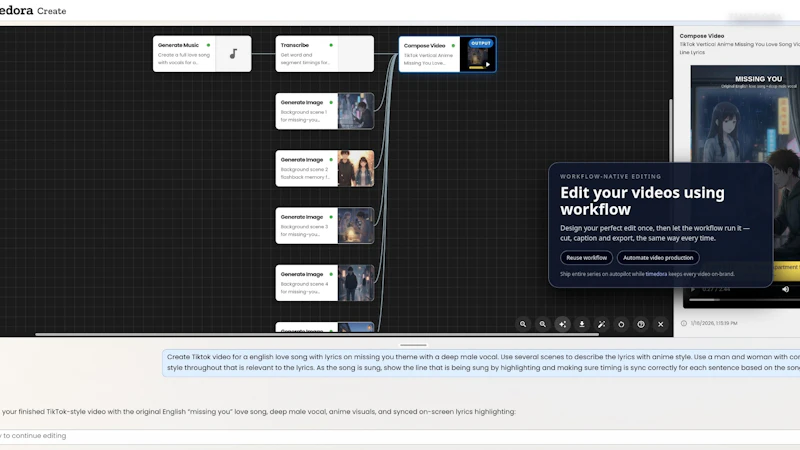Zoom out on the workflow canvas
Screen dimensions: 800x450
coord(542,324)
